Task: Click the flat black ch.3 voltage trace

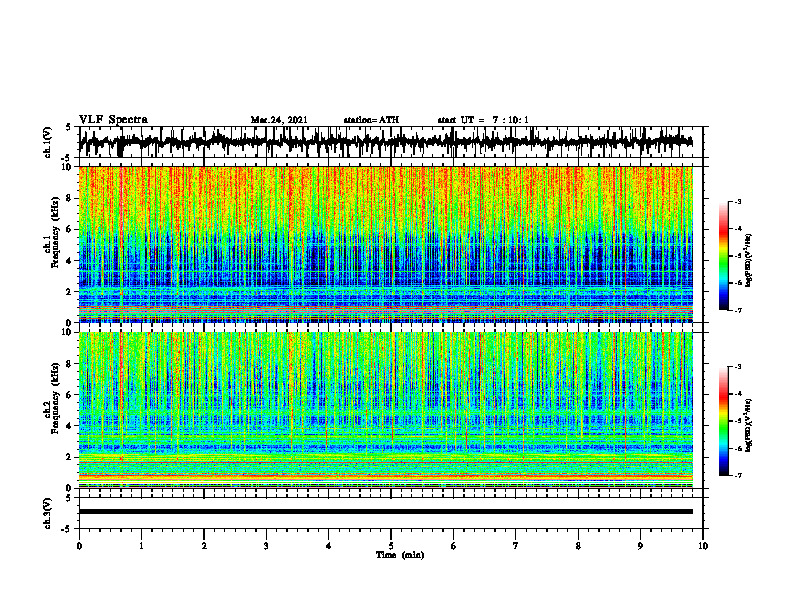Action: point(385,512)
